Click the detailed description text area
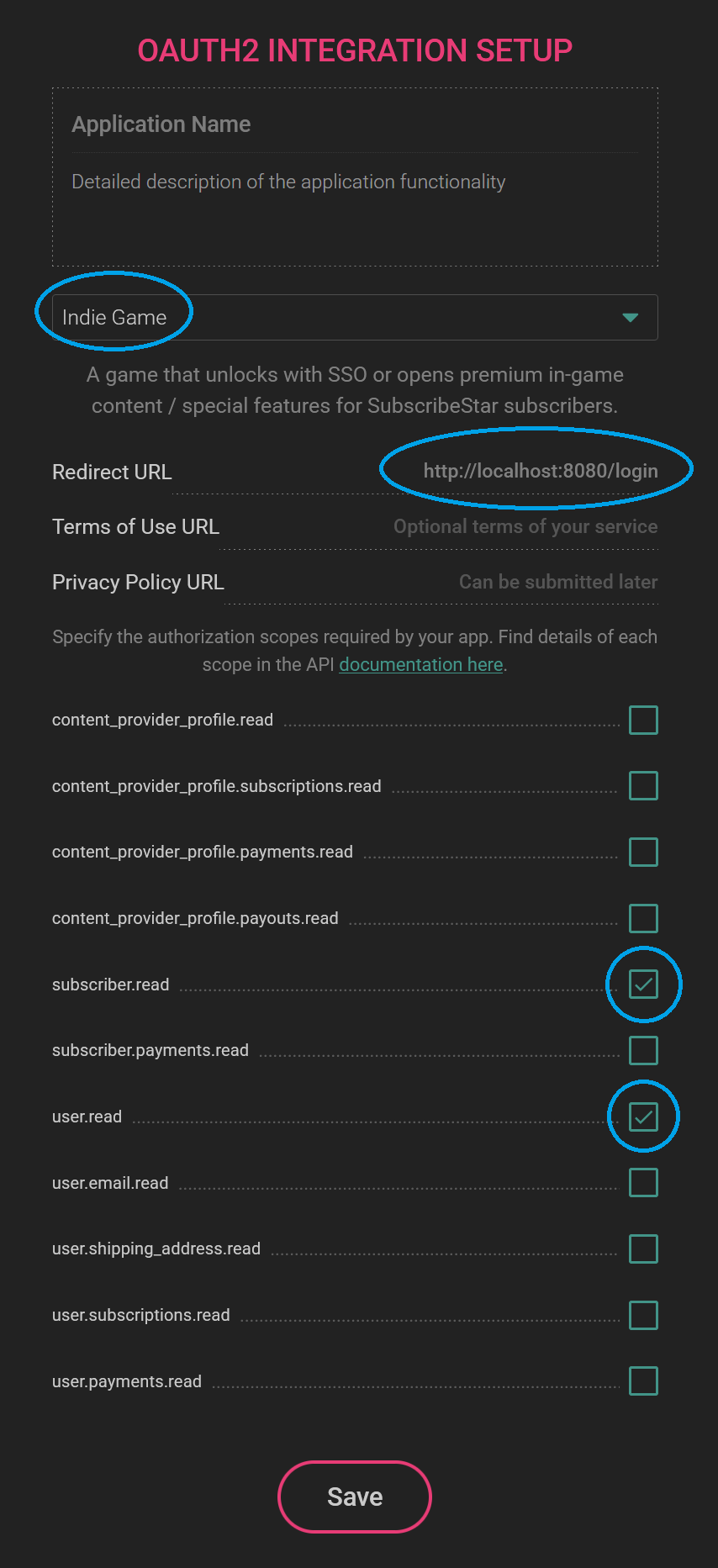 click(x=355, y=209)
